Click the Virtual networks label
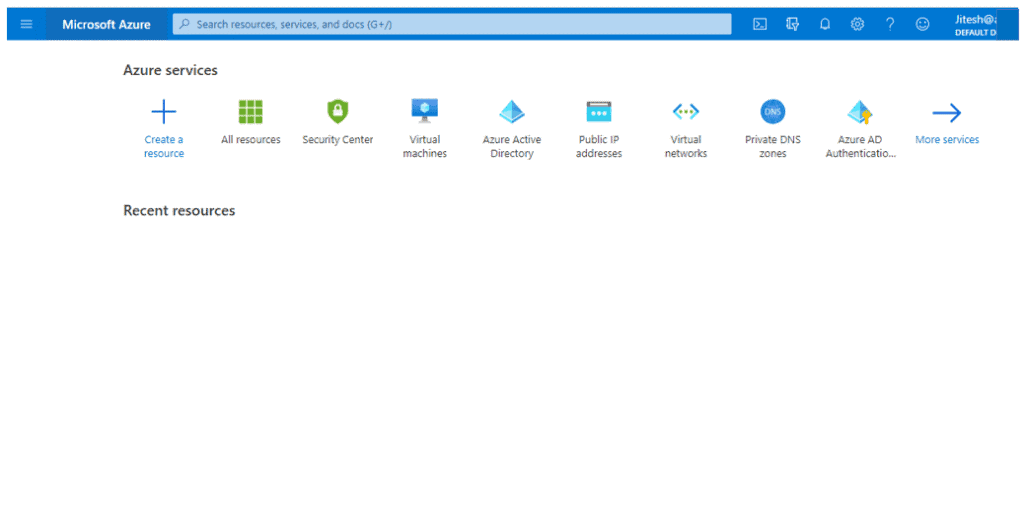The height and width of the screenshot is (524, 1024). click(x=686, y=146)
